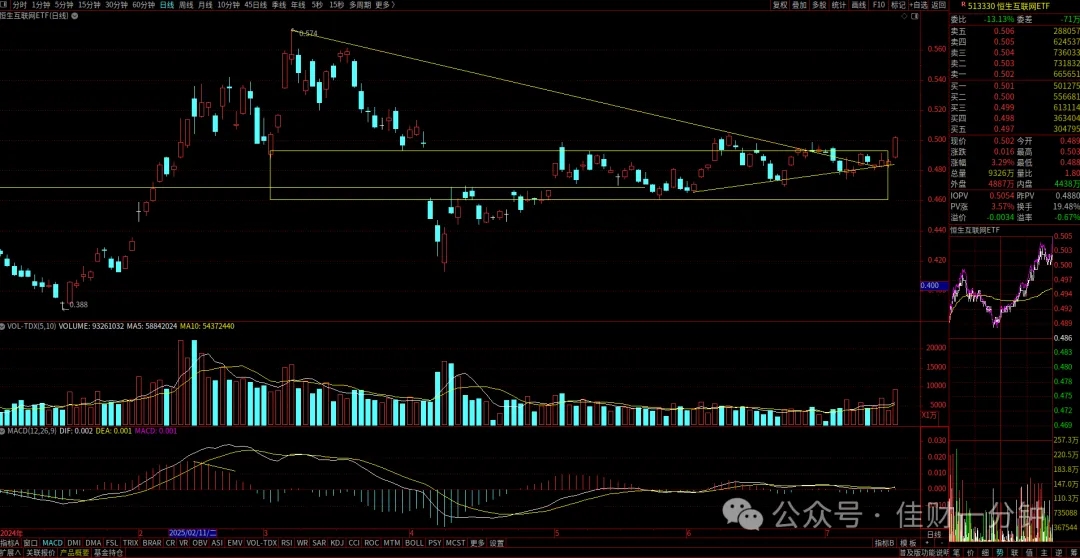Image resolution: width=1080 pixels, height=558 pixels.
Task: Select the 60分钟 period
Action: 143,4
